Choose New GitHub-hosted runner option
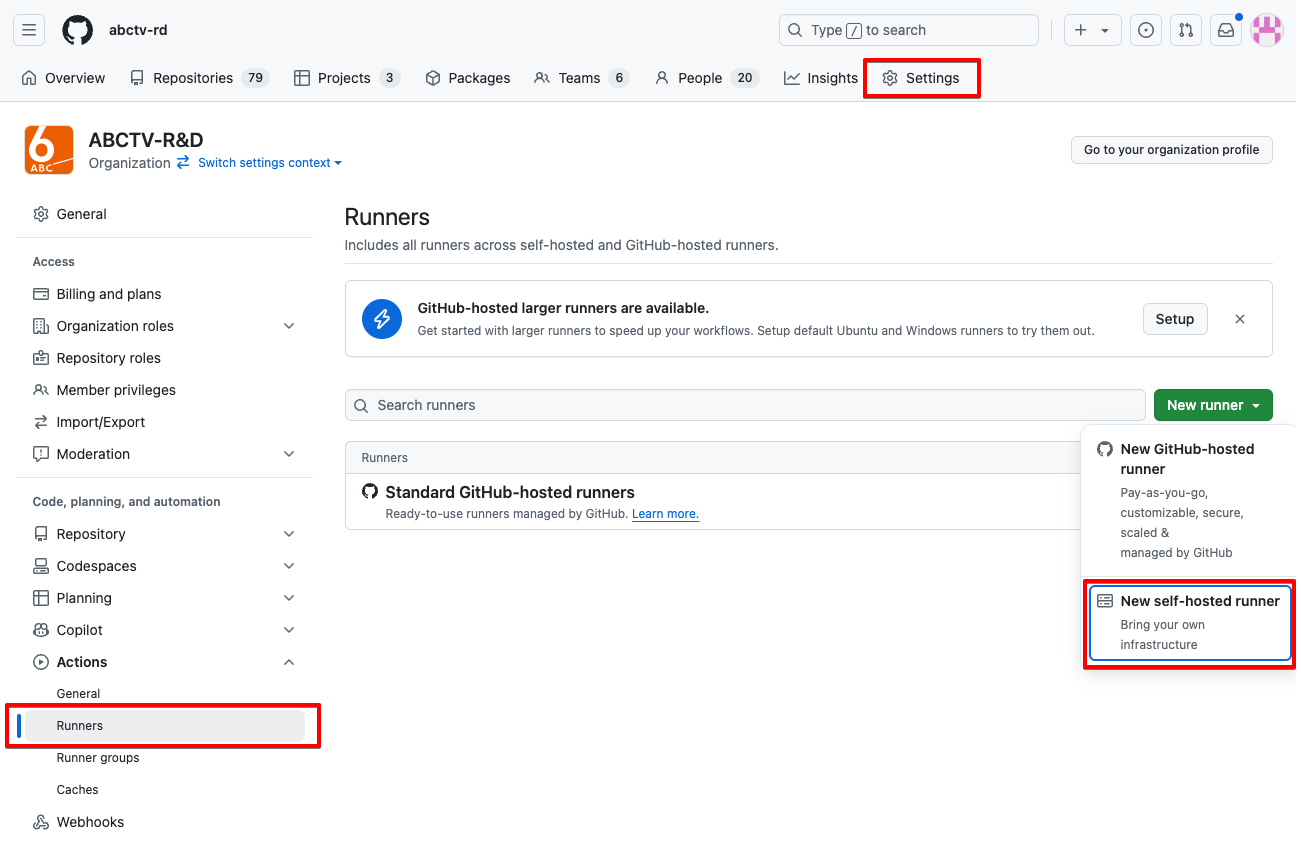This screenshot has height=843, width=1301. [1187, 500]
